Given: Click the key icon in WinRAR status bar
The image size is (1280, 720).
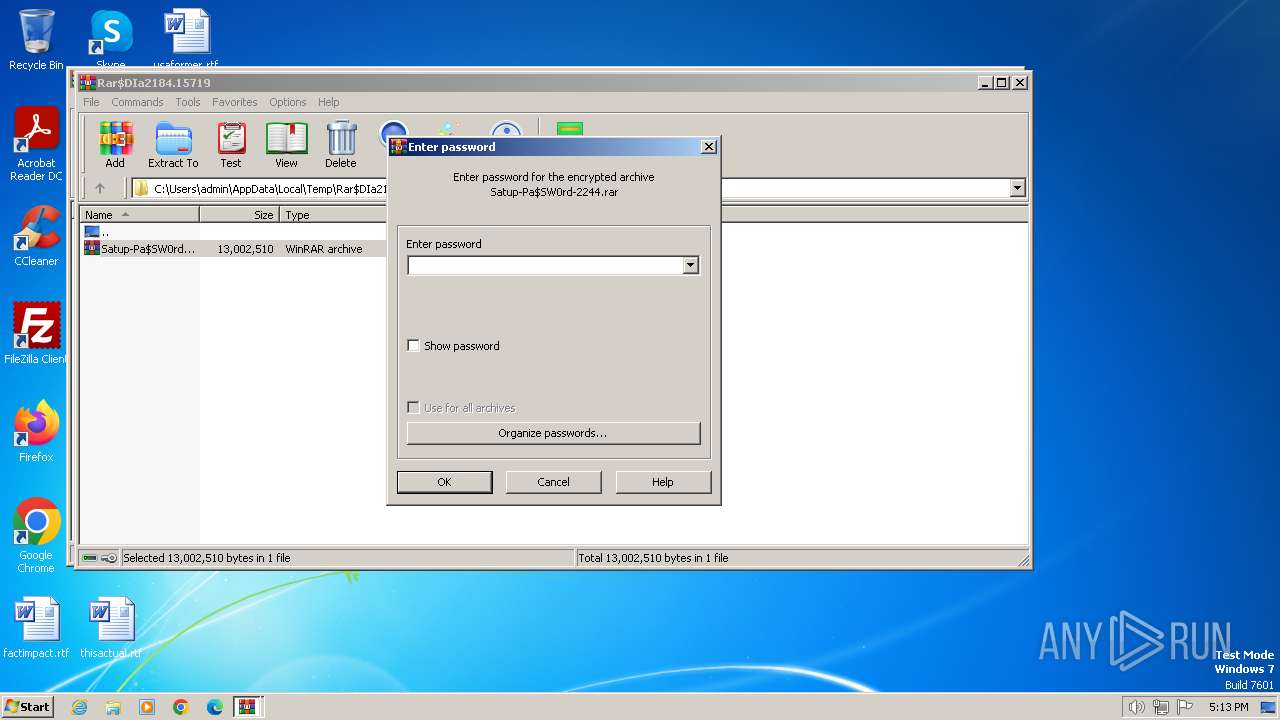Looking at the screenshot, I should click(109, 558).
